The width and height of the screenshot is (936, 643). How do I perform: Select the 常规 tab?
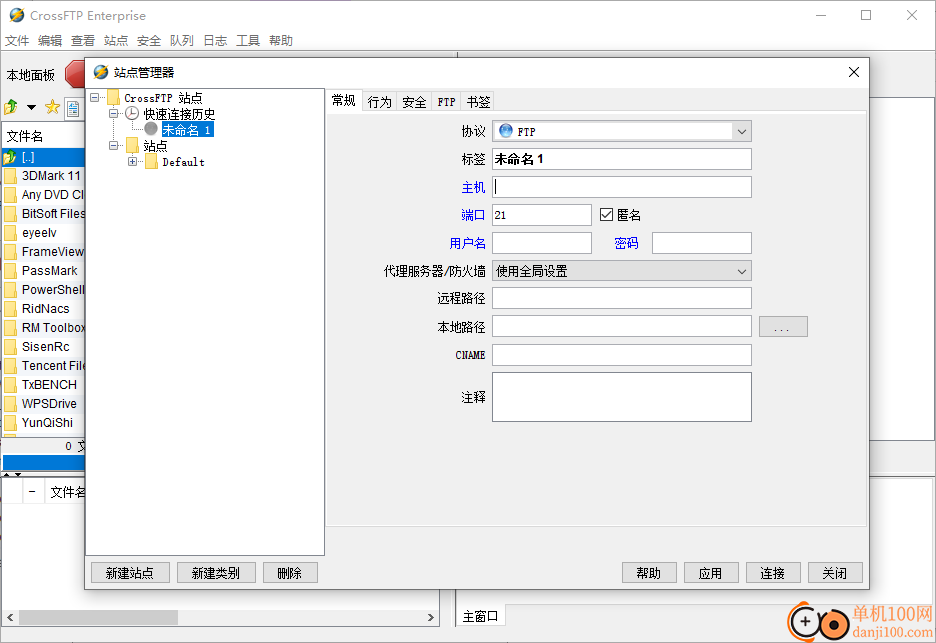344,100
